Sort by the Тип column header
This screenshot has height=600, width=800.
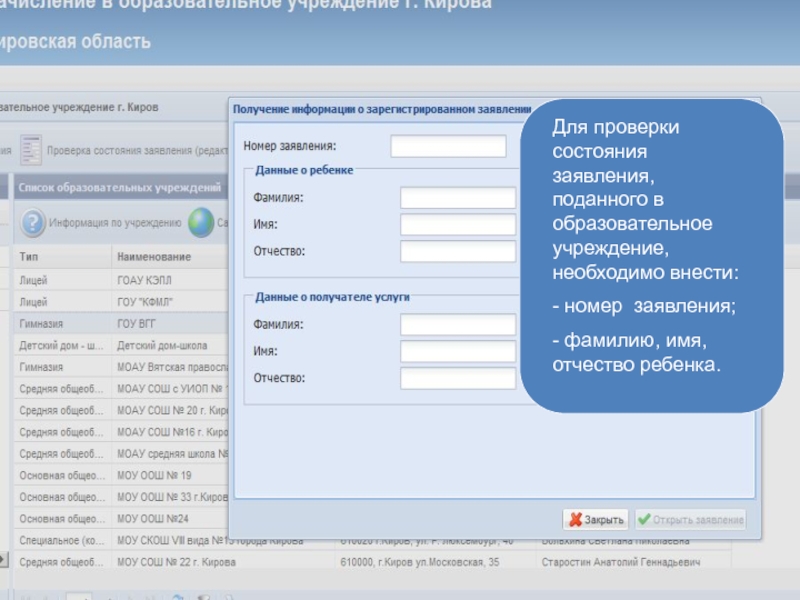60,258
